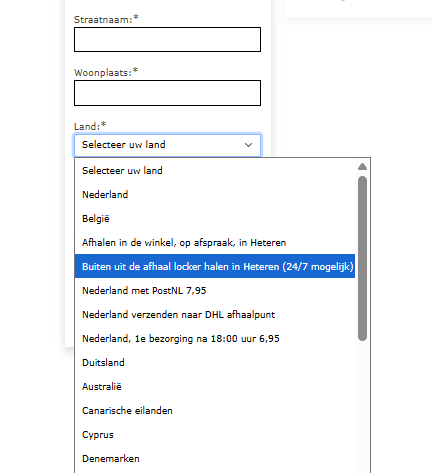This screenshot has width=432, height=473.
Task: Select 'Nederland, 1e bezorging na 18:00 uur'
Action: coord(215,338)
